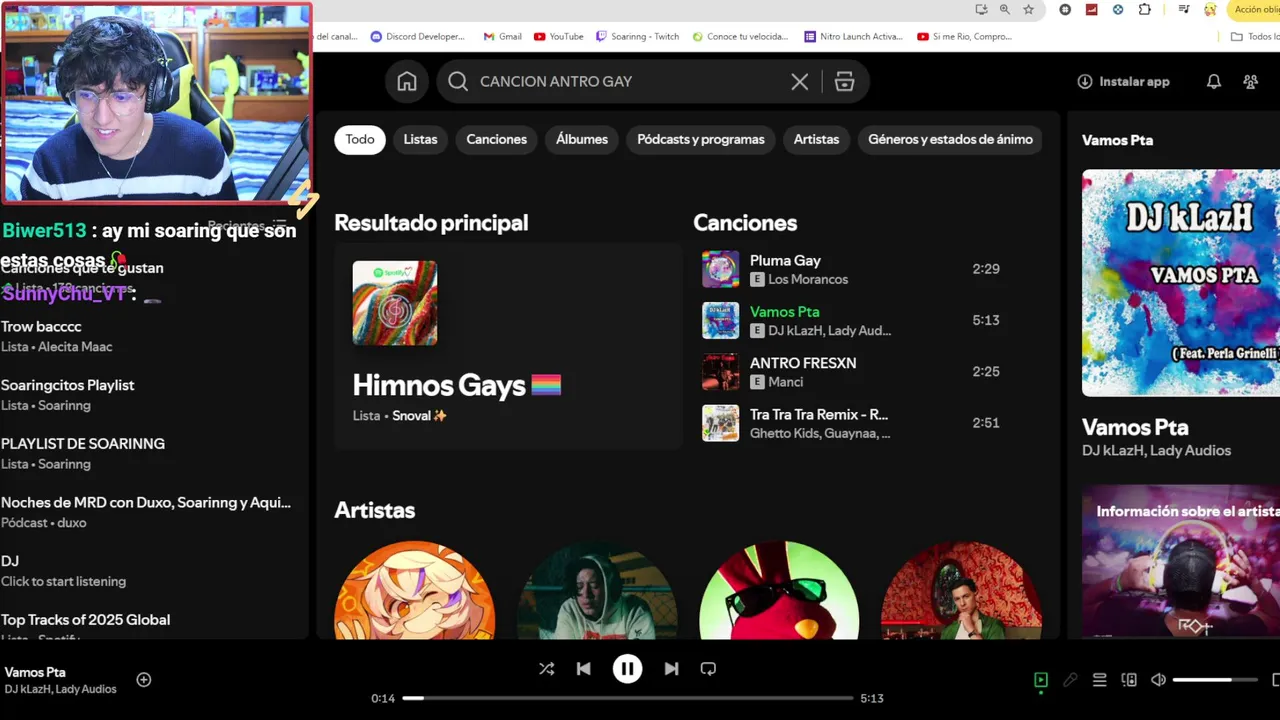Open the playback queue icon

(1100, 680)
